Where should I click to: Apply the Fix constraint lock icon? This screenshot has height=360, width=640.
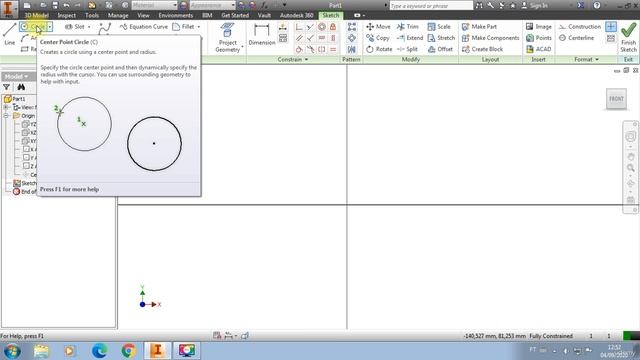point(333,27)
